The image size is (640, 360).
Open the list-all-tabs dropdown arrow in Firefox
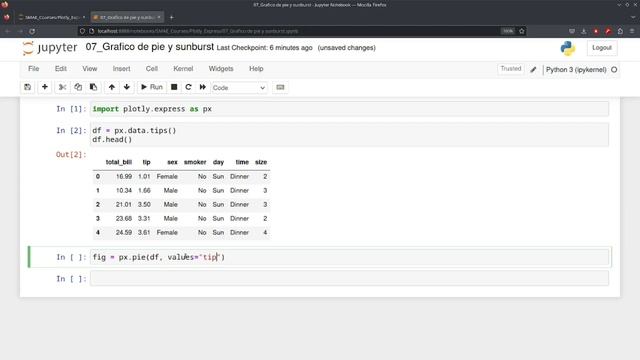click(x=633, y=17)
